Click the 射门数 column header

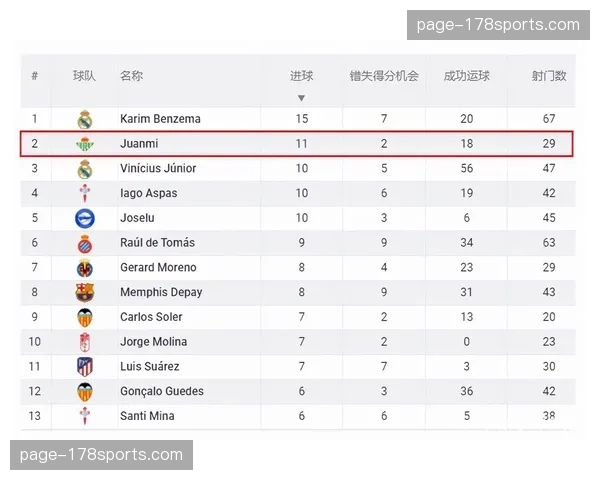tap(549, 76)
